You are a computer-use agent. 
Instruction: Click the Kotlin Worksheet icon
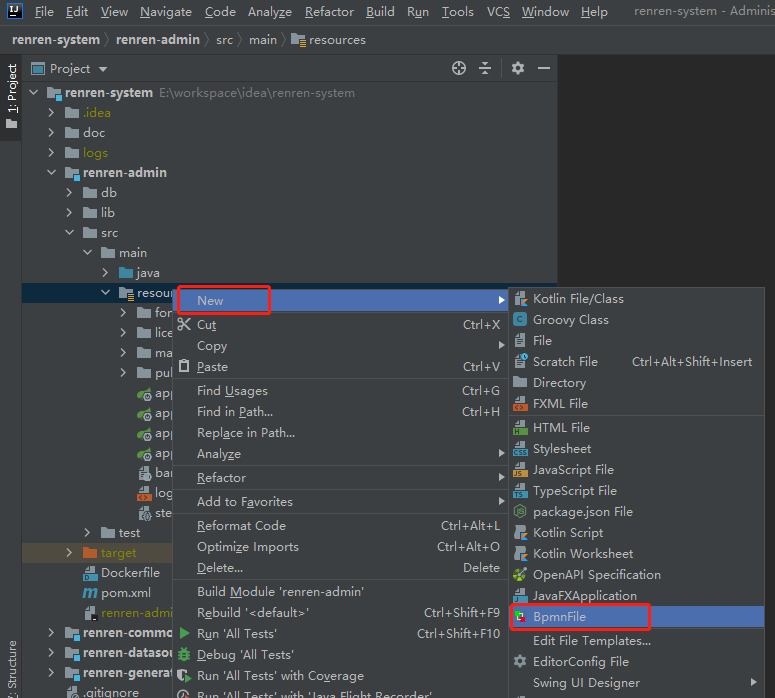[520, 553]
